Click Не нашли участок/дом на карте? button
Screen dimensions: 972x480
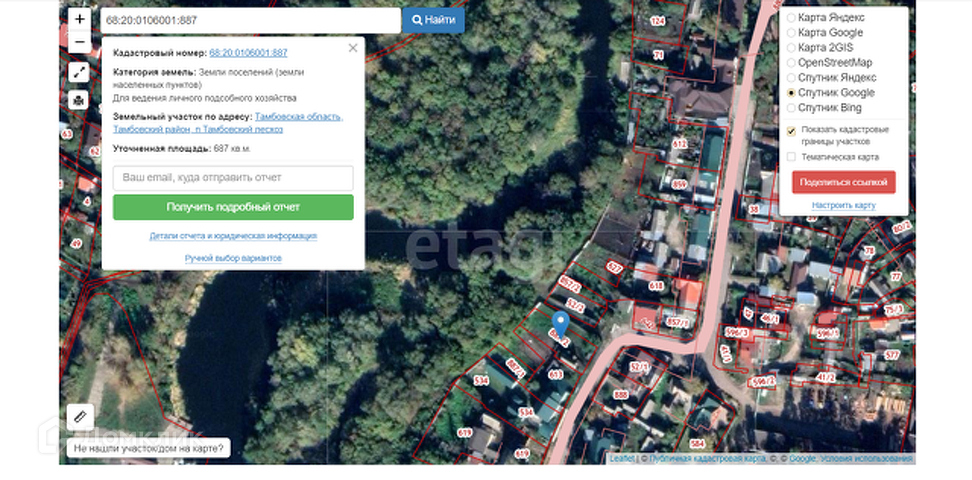click(148, 448)
